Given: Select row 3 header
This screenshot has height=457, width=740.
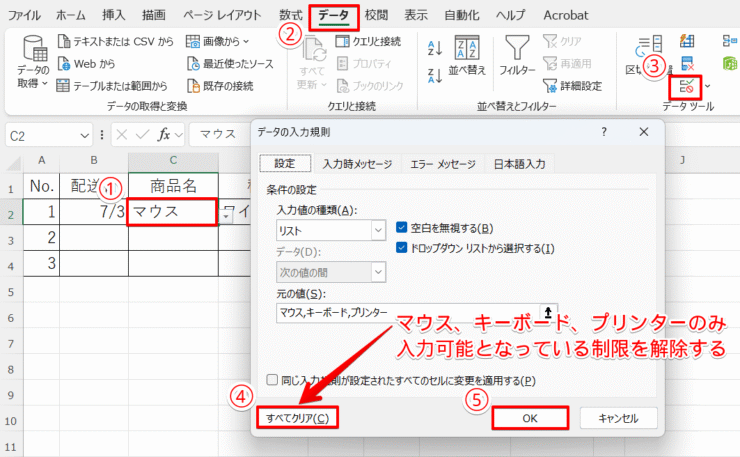Looking at the screenshot, I should tap(11, 240).
